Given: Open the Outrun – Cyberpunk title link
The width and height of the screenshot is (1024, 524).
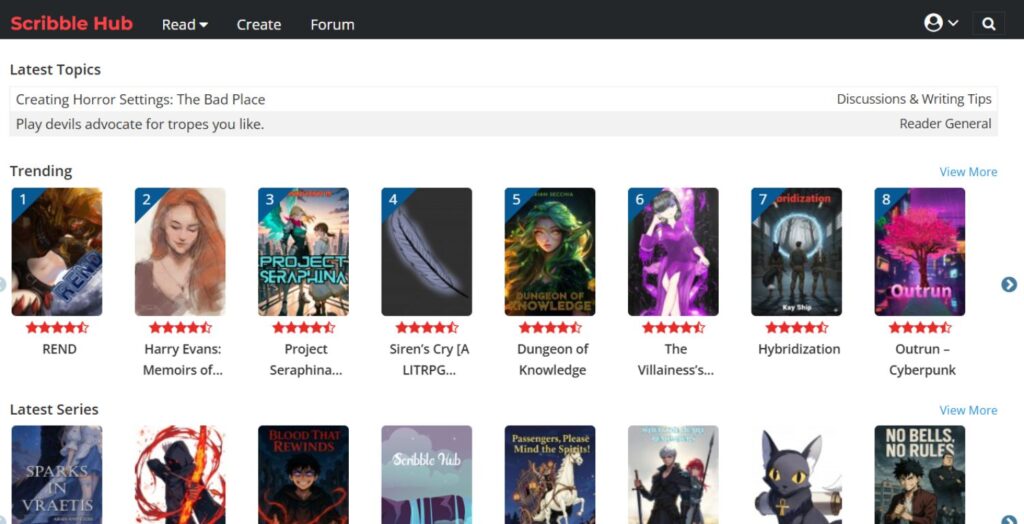Looking at the screenshot, I should coord(922,359).
